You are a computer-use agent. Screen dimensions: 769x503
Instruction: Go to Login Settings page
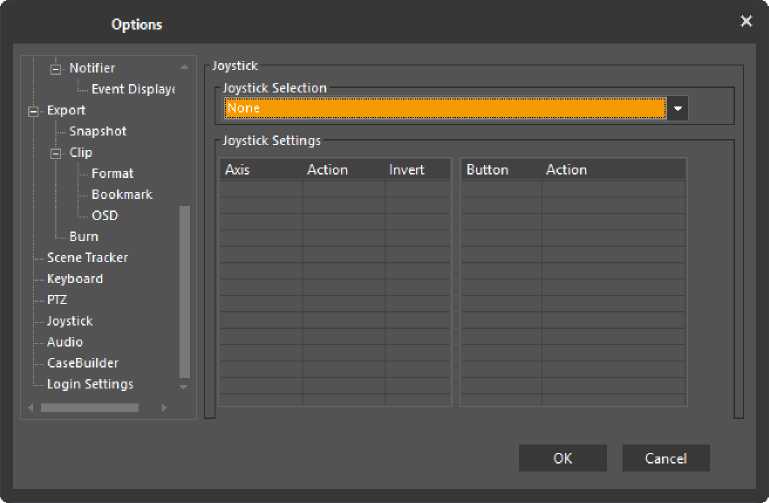(x=89, y=384)
